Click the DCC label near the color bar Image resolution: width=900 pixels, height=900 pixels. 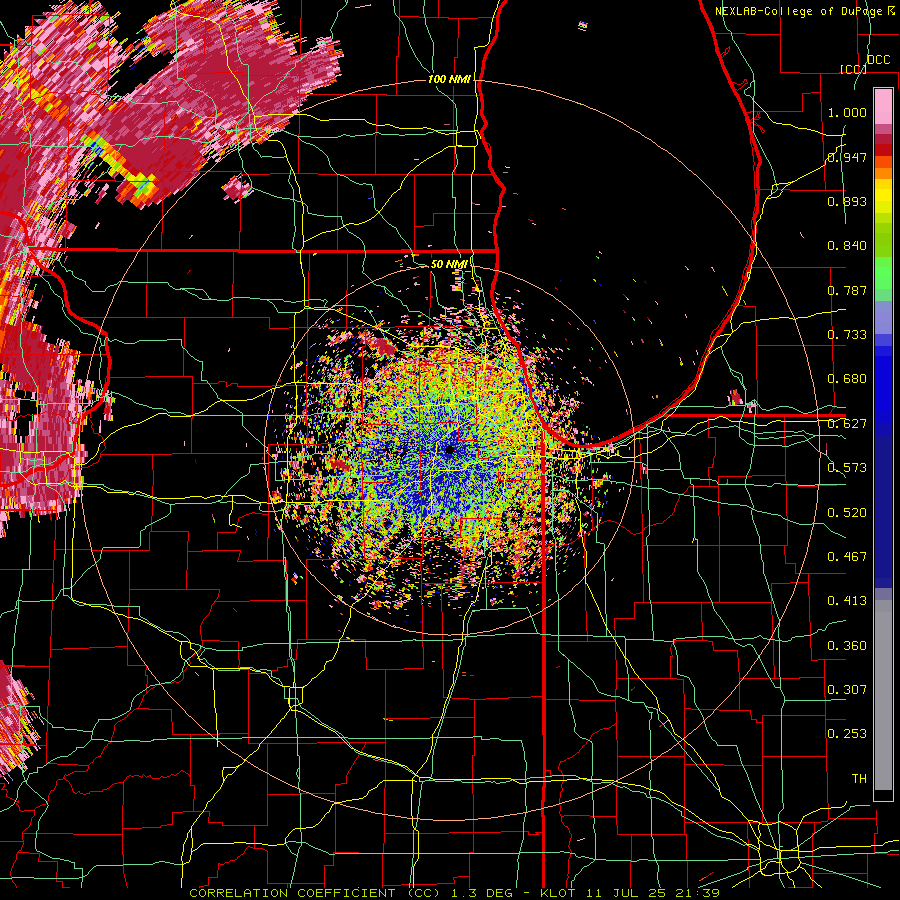pyautogui.click(x=879, y=60)
